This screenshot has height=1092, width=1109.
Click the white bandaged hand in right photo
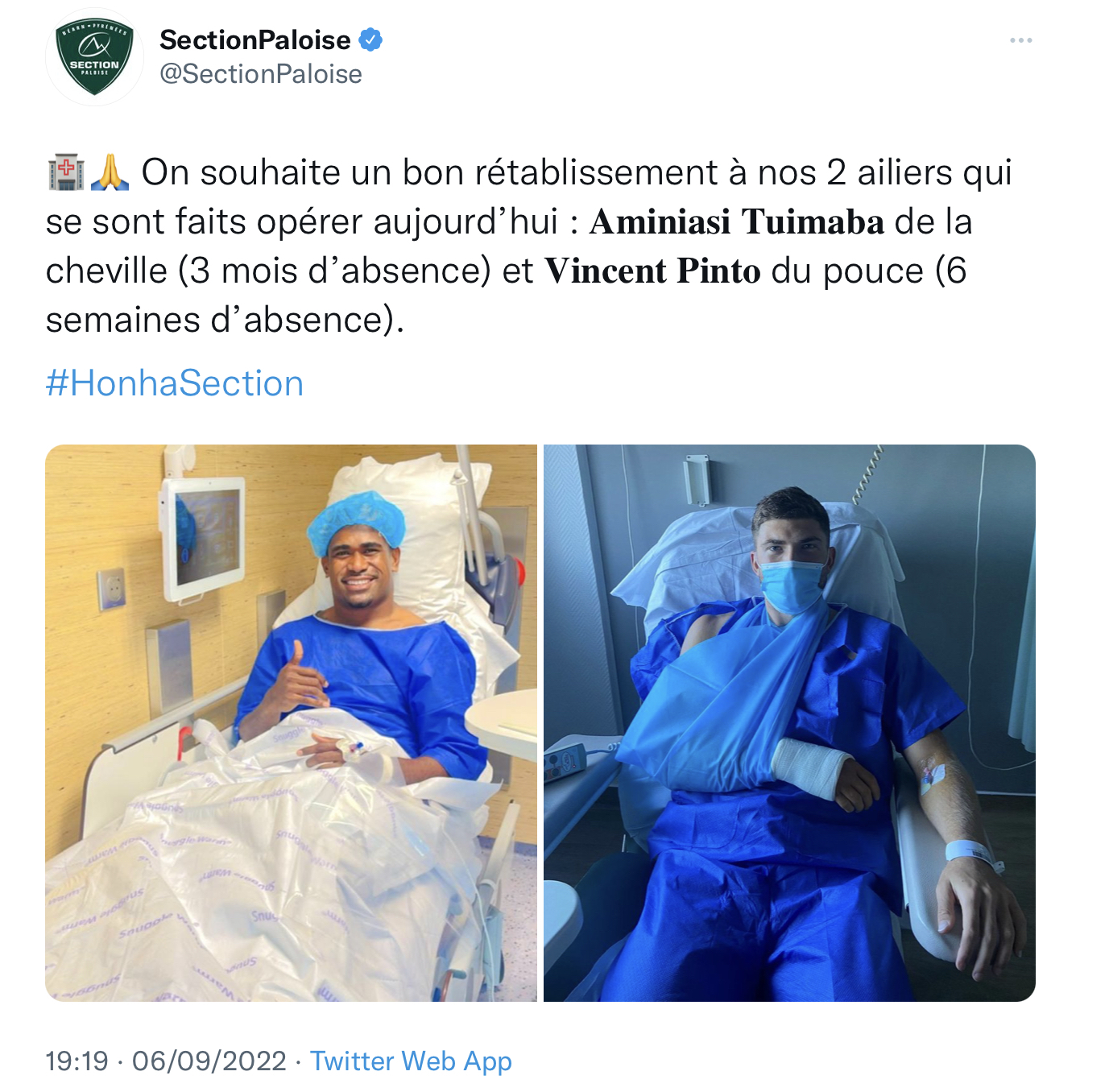810,766
